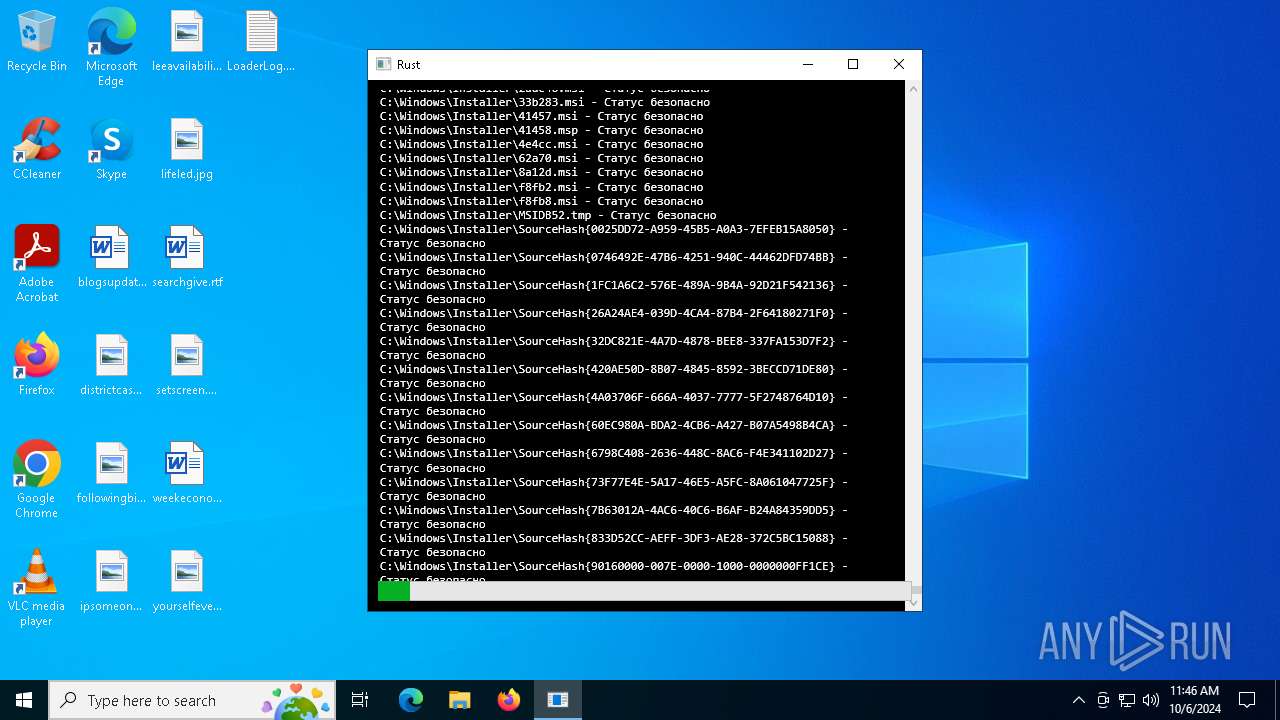The image size is (1280, 720).
Task: Click the Rust window scrollbar up arrow
Action: pyautogui.click(x=913, y=89)
